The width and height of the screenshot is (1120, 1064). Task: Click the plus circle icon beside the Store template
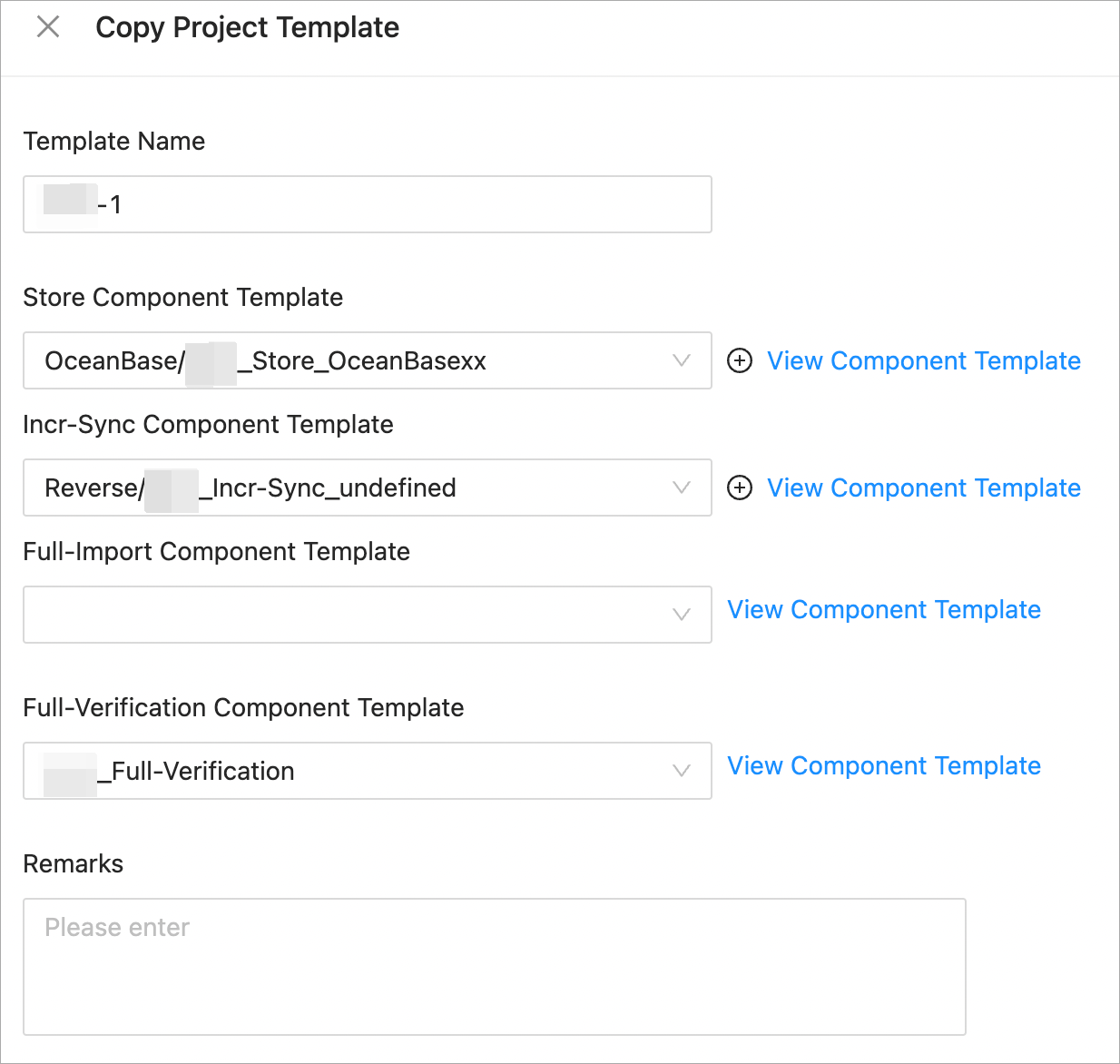[741, 360]
